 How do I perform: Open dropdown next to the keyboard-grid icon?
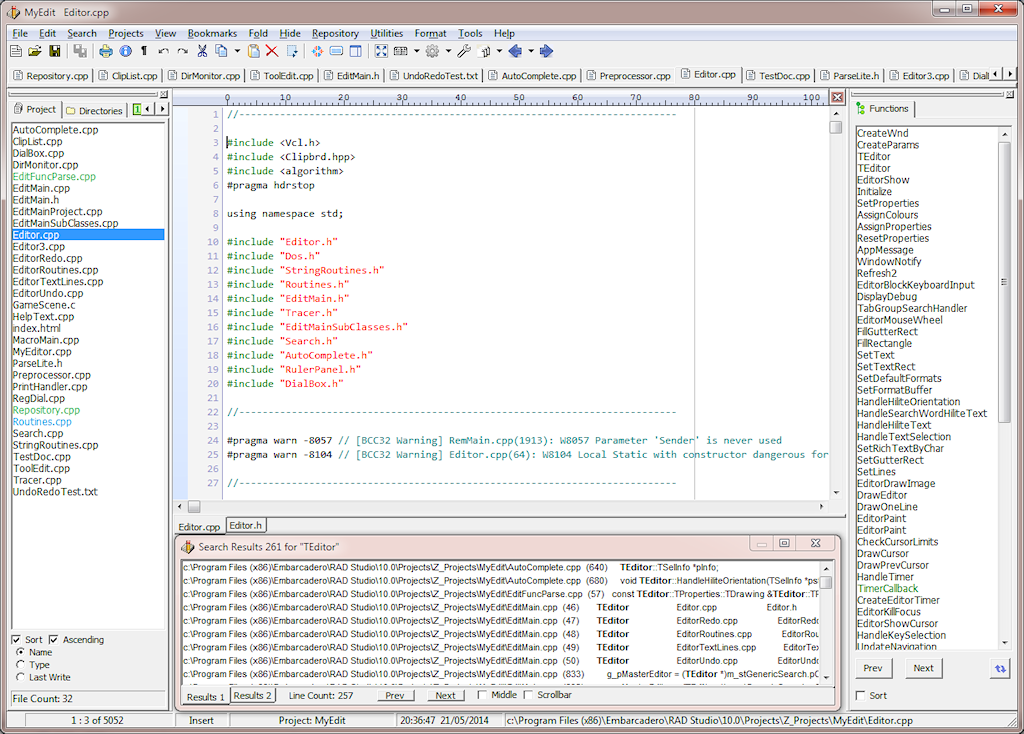click(417, 51)
